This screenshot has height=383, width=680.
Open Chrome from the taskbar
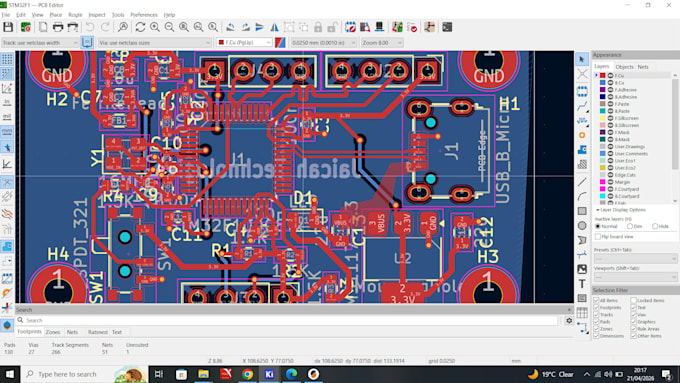pos(247,374)
